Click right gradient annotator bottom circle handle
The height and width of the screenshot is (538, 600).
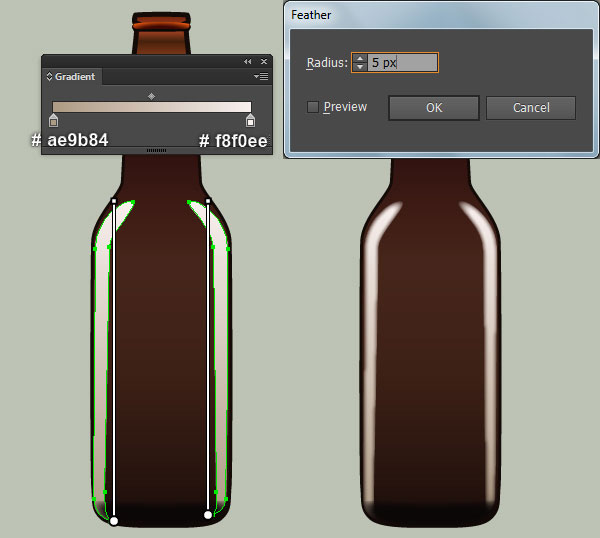point(208,515)
